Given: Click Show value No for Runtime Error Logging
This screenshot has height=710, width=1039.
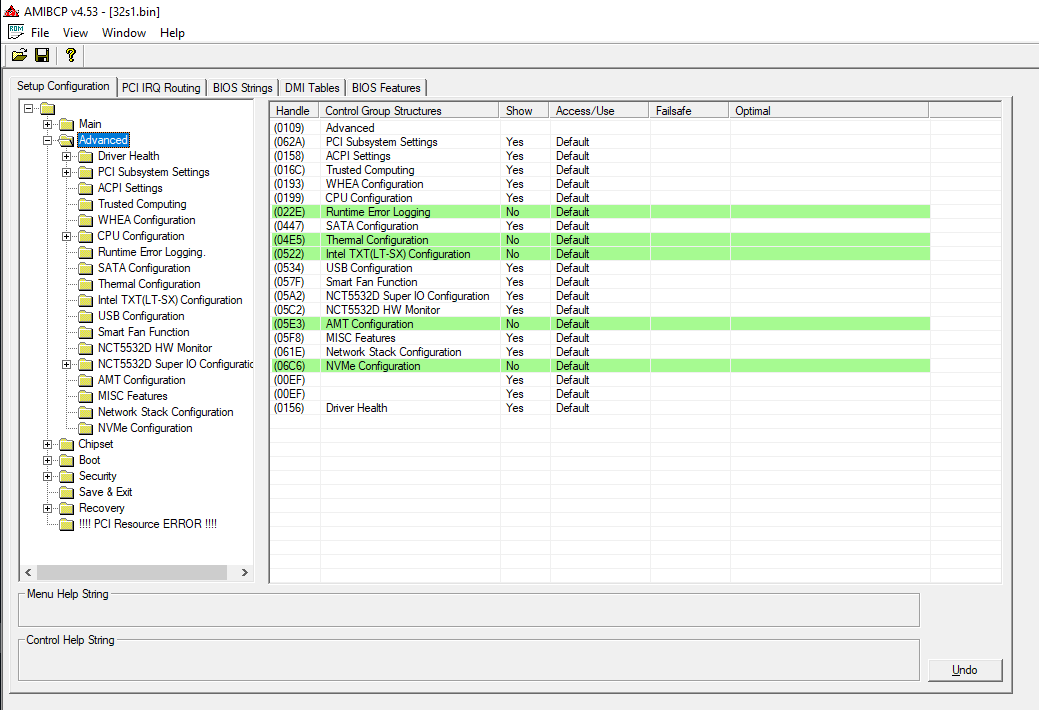Looking at the screenshot, I should [x=513, y=212].
